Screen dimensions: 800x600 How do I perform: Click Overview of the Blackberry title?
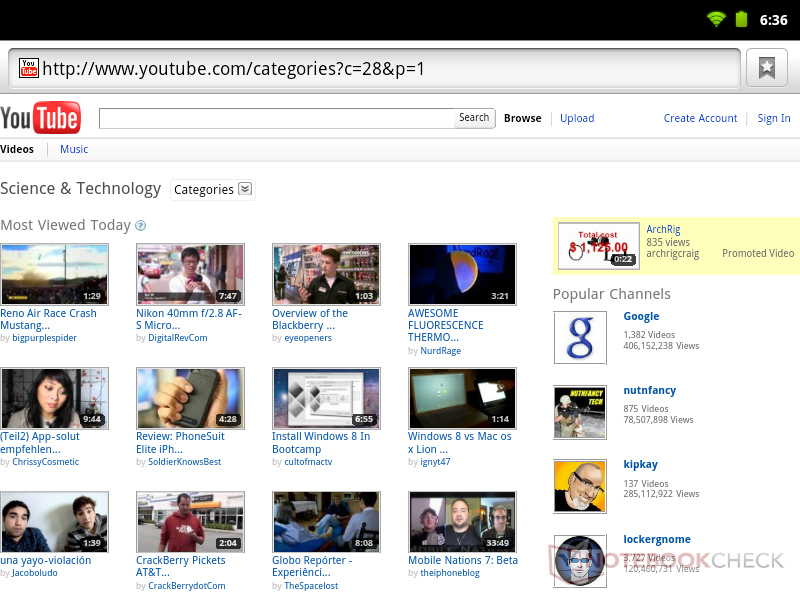(310, 319)
